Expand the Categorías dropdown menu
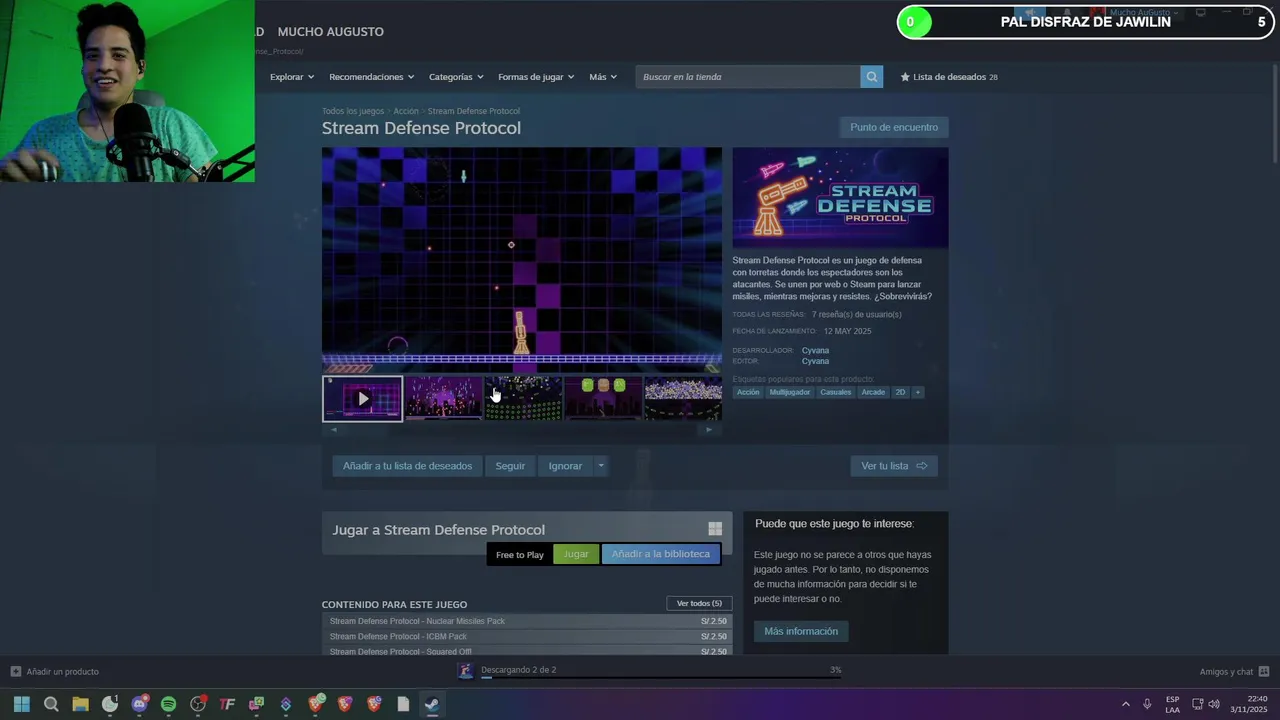Screen dimensions: 1280x720 [x=456, y=77]
